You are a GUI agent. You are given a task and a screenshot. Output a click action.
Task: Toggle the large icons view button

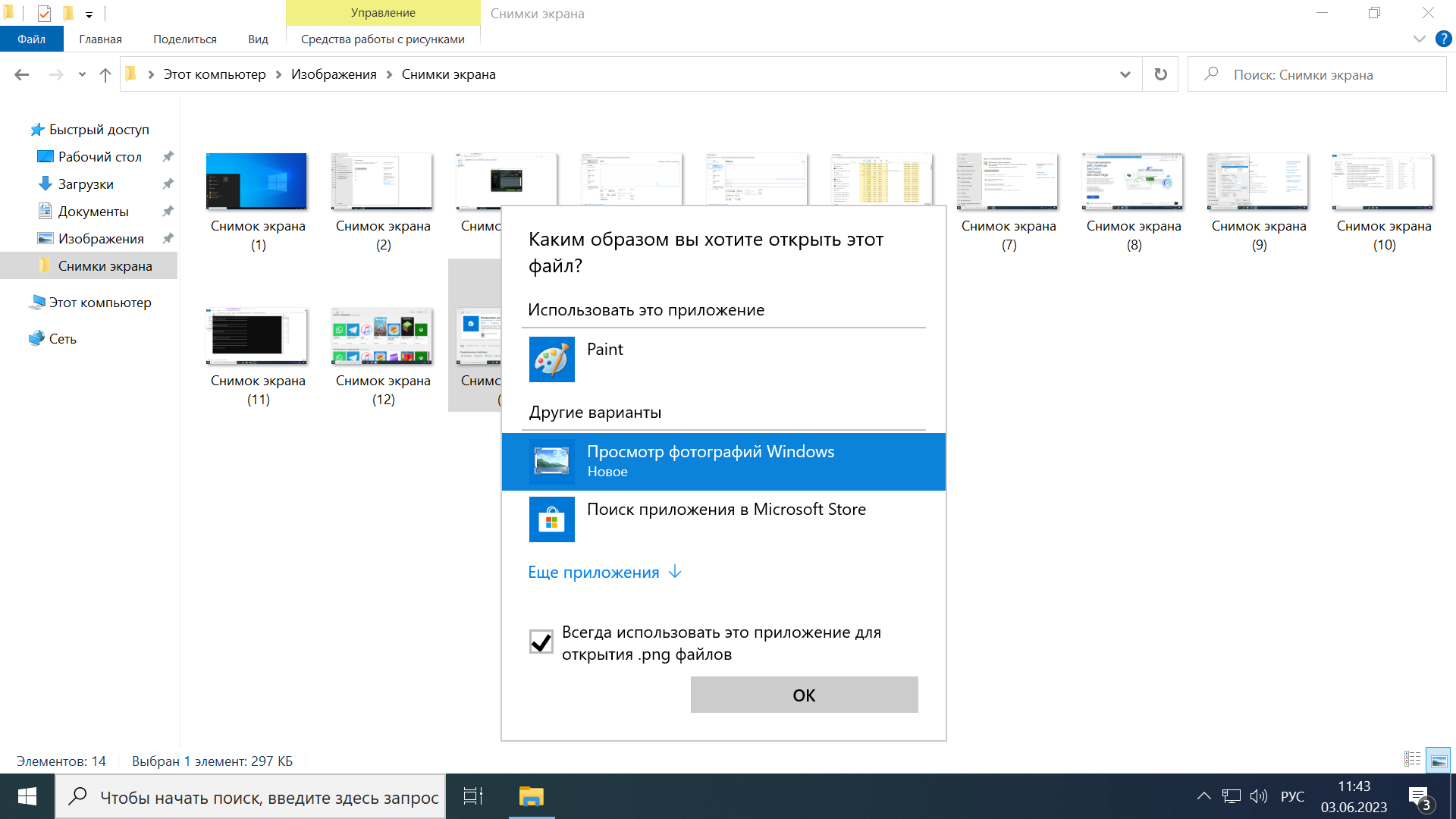[1438, 759]
